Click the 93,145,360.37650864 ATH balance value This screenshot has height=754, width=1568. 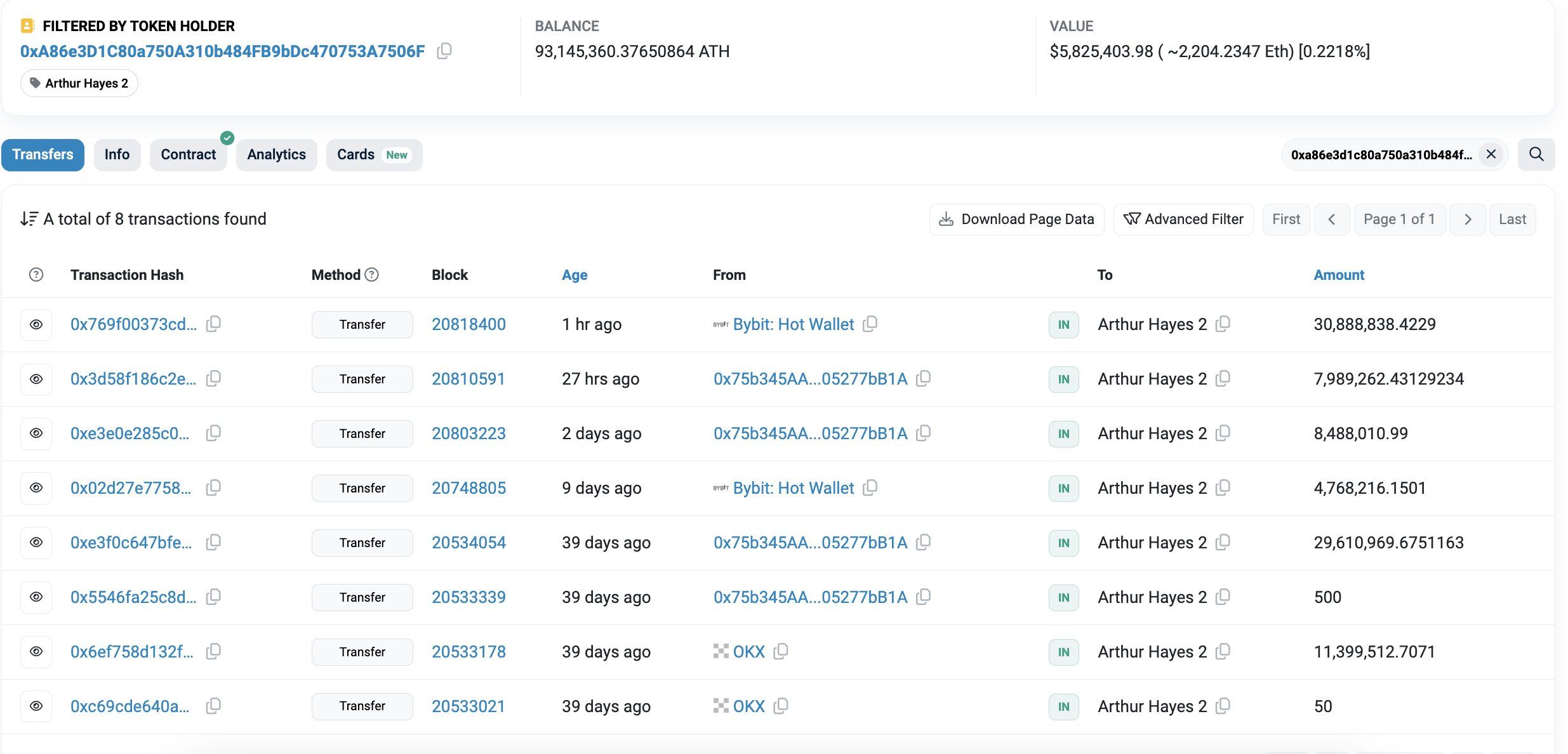(x=632, y=51)
